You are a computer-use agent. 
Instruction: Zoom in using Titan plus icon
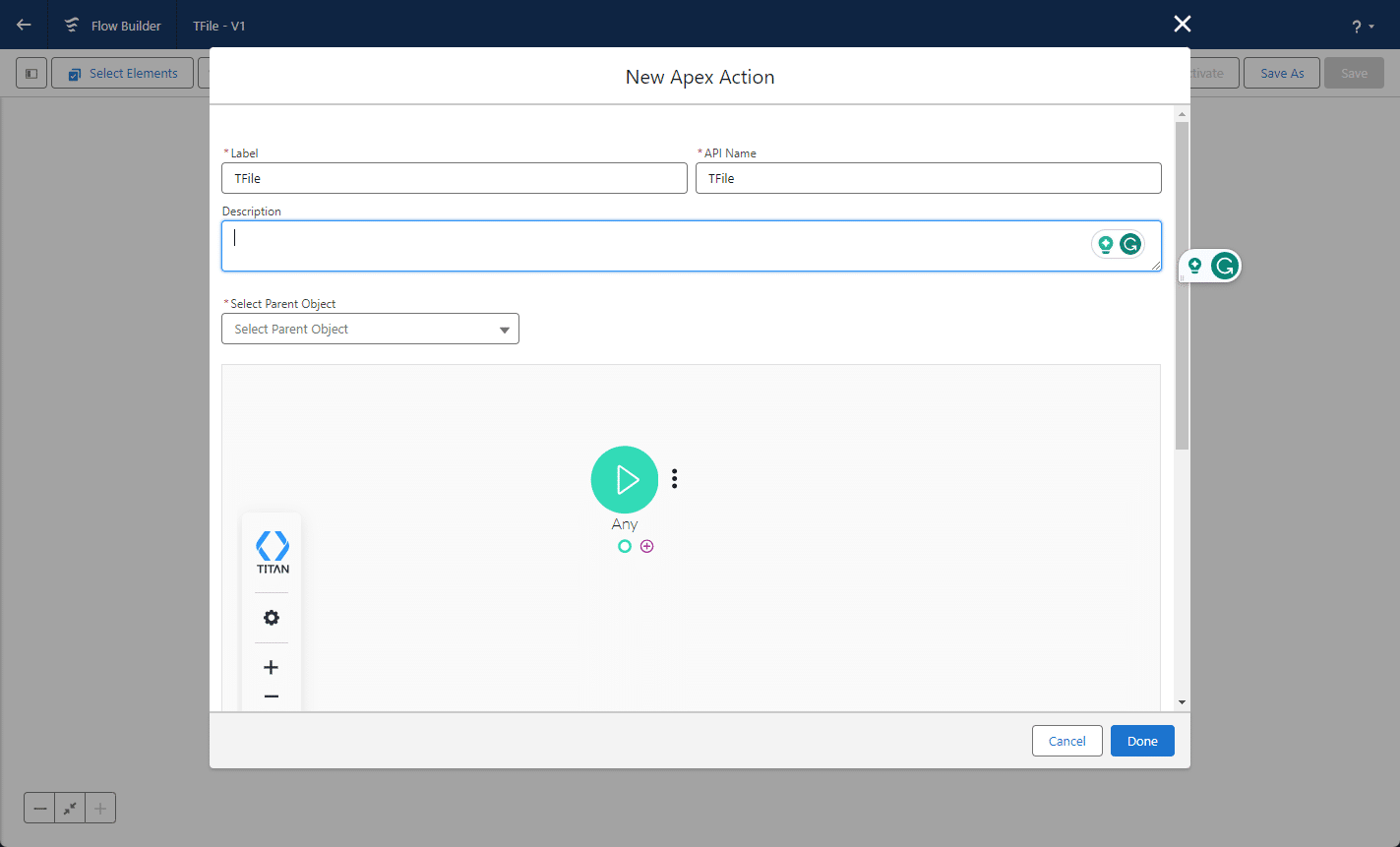pyautogui.click(x=272, y=667)
